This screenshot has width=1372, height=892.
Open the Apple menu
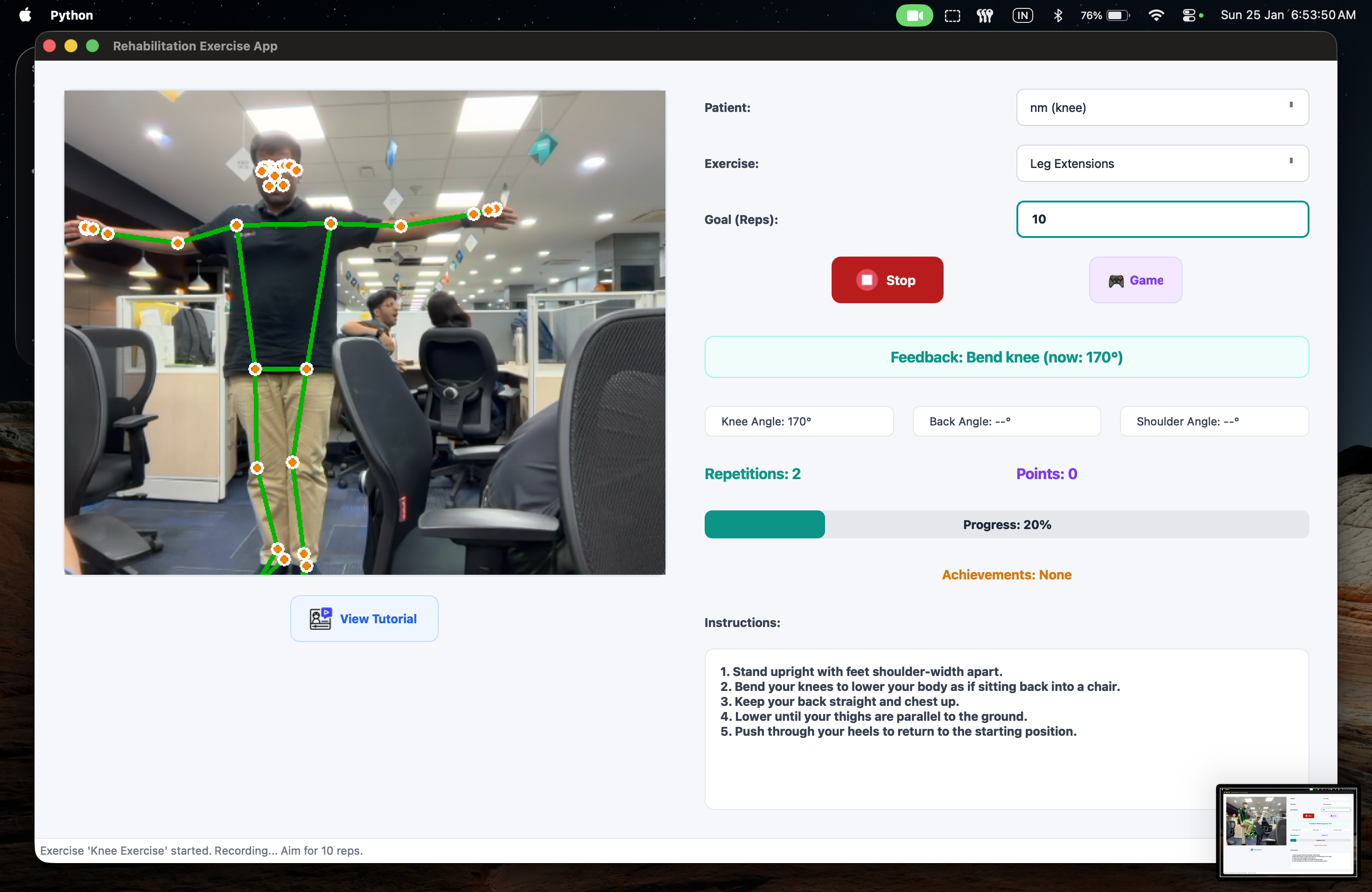tap(25, 15)
